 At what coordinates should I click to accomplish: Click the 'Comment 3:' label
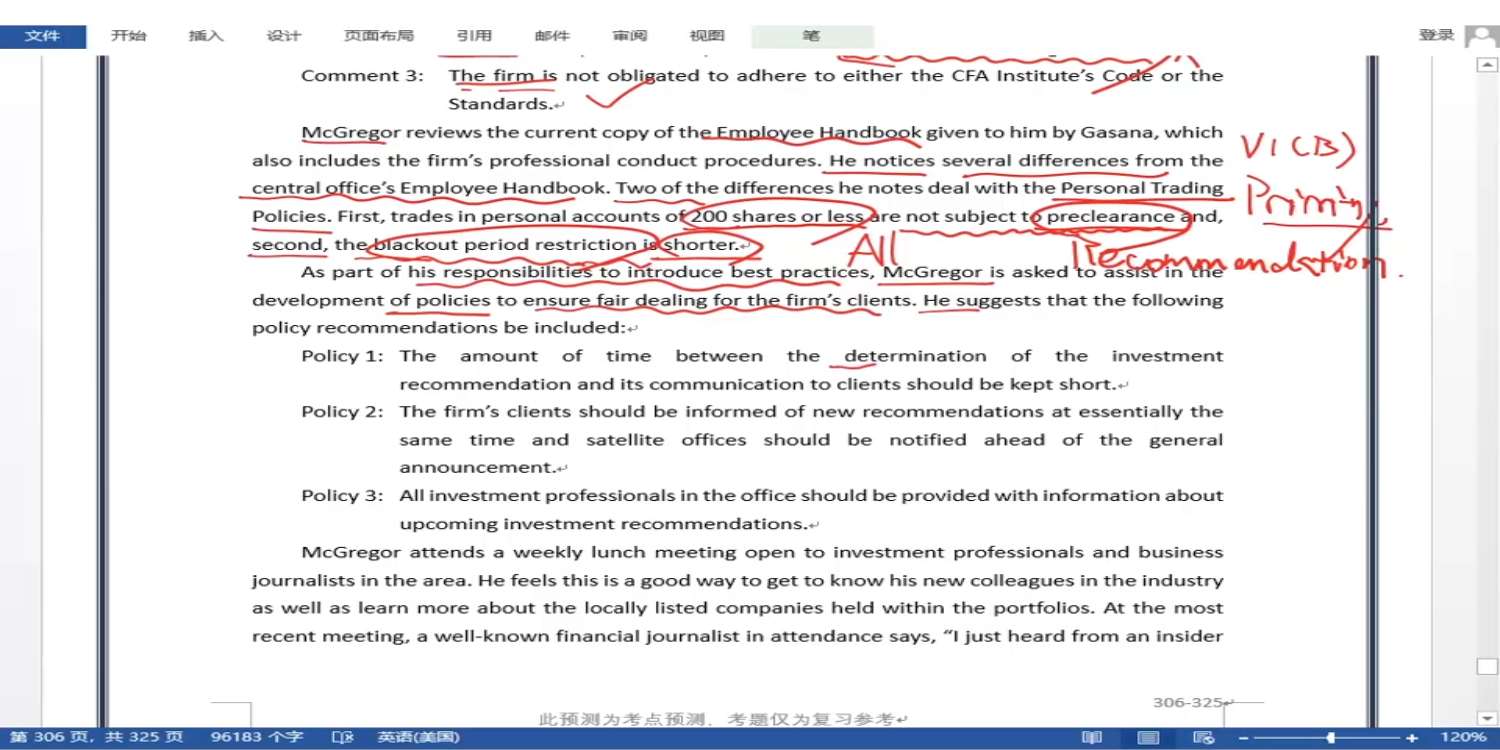pyautogui.click(x=362, y=76)
